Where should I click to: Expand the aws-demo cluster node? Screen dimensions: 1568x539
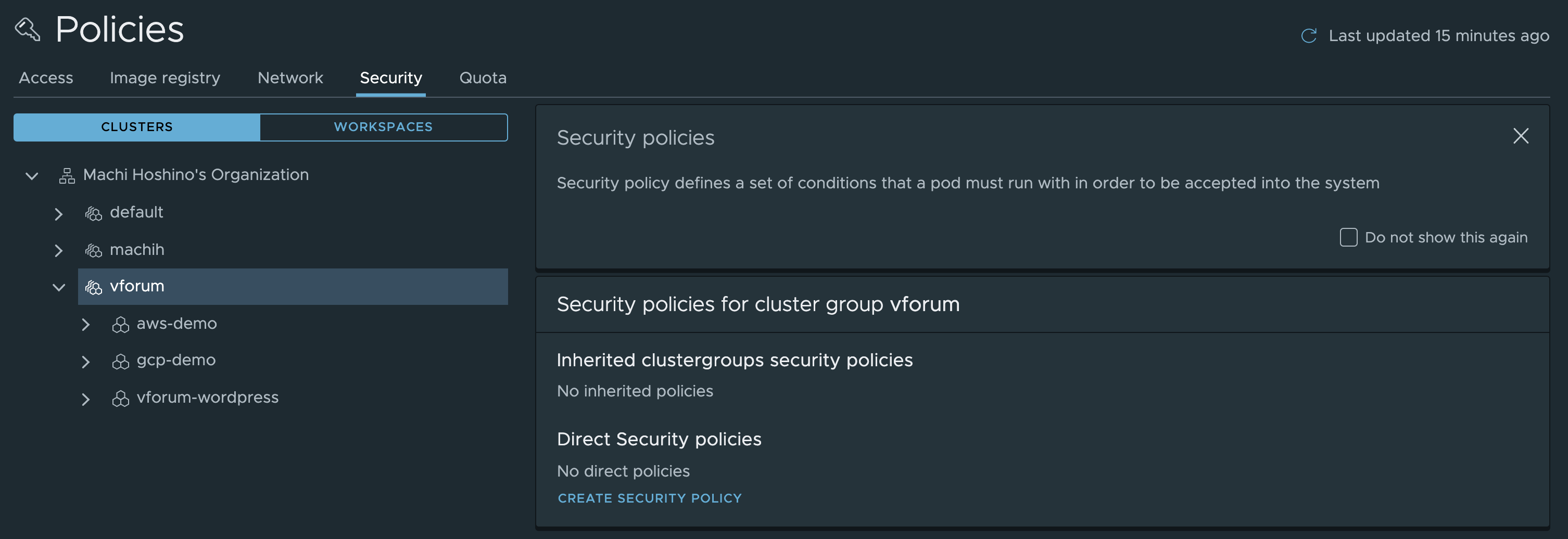86,325
